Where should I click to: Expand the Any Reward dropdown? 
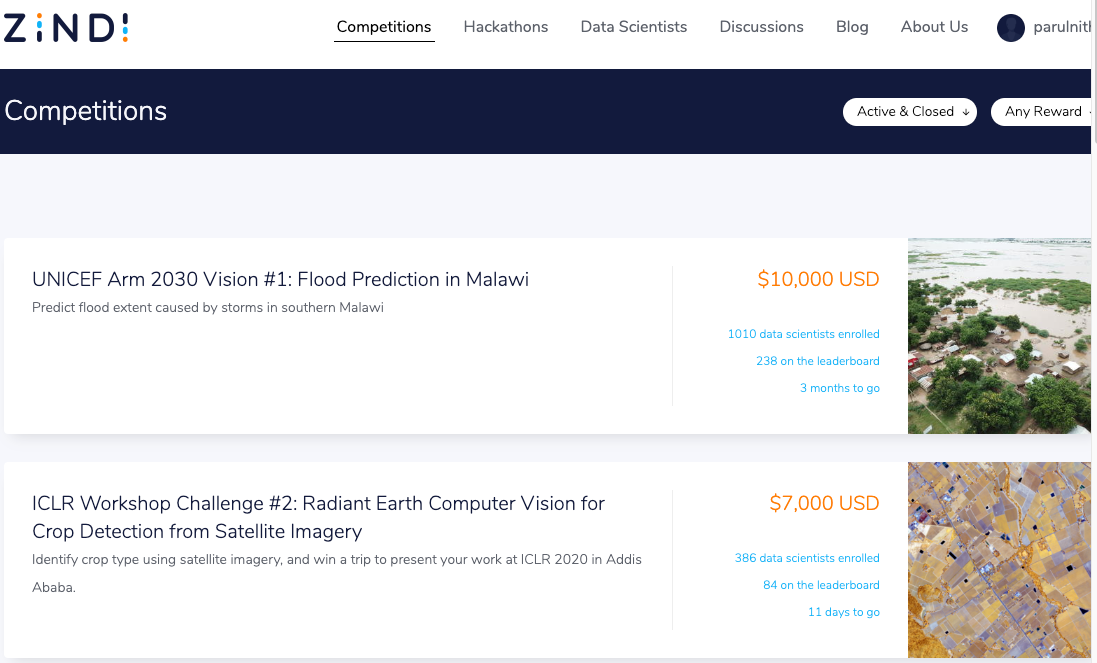point(1043,112)
